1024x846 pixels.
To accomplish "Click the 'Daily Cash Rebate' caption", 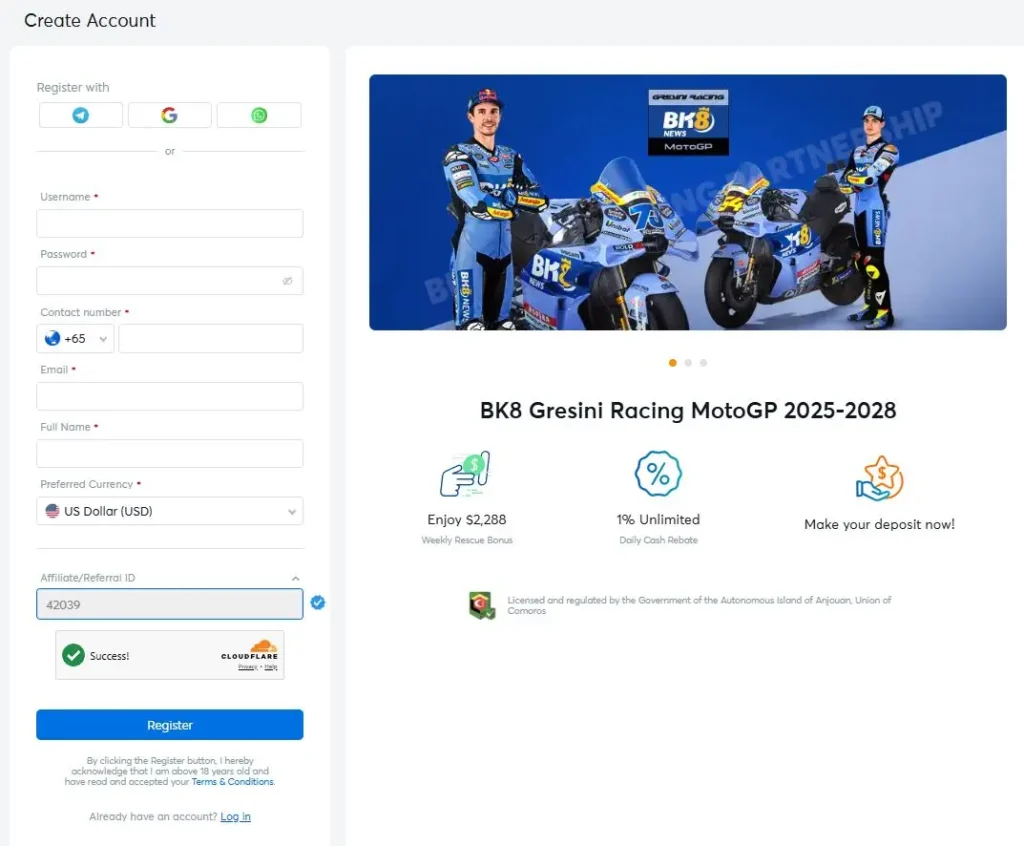I will (x=658, y=540).
